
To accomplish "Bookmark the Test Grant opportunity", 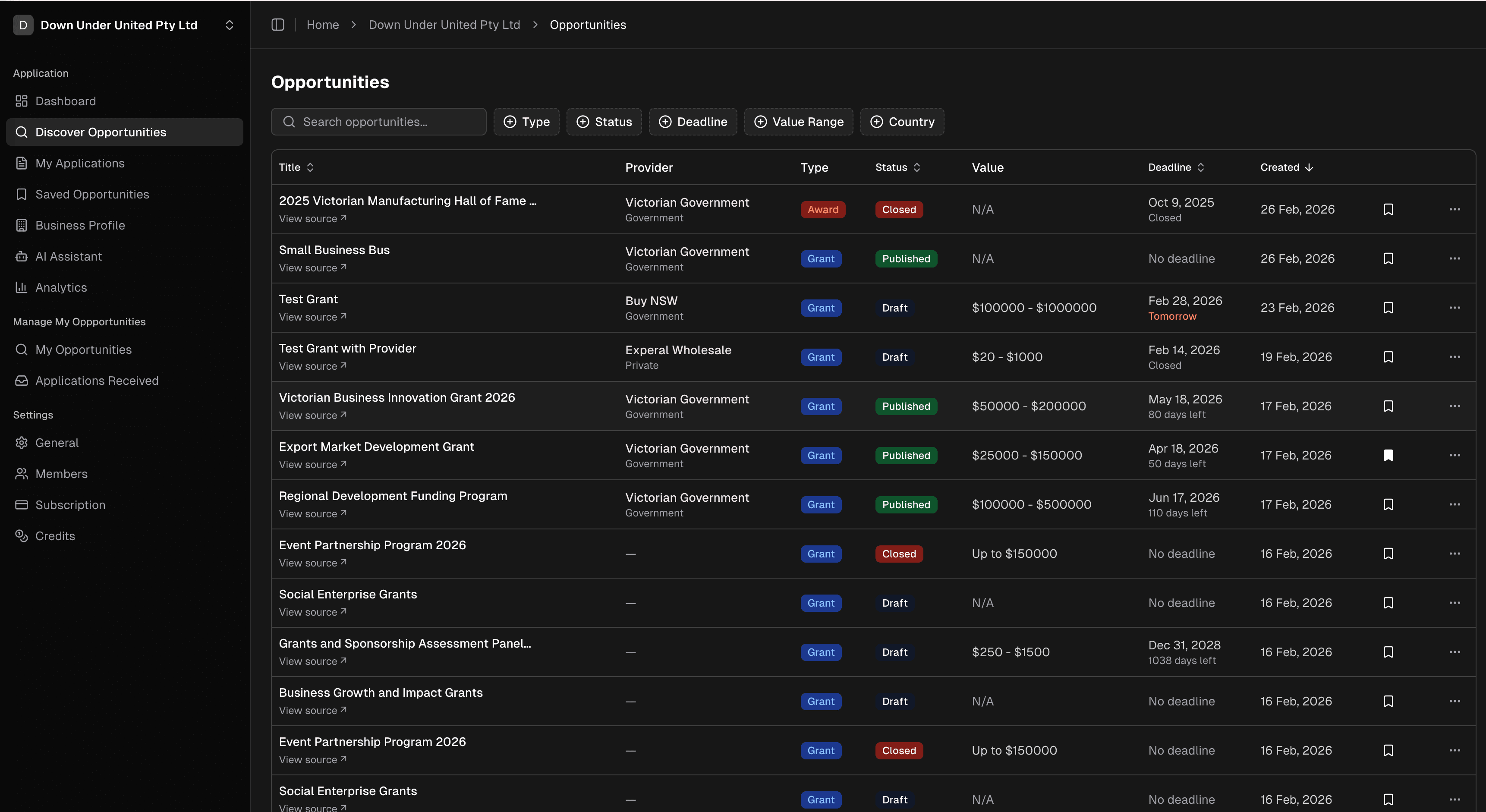I will [x=1388, y=307].
